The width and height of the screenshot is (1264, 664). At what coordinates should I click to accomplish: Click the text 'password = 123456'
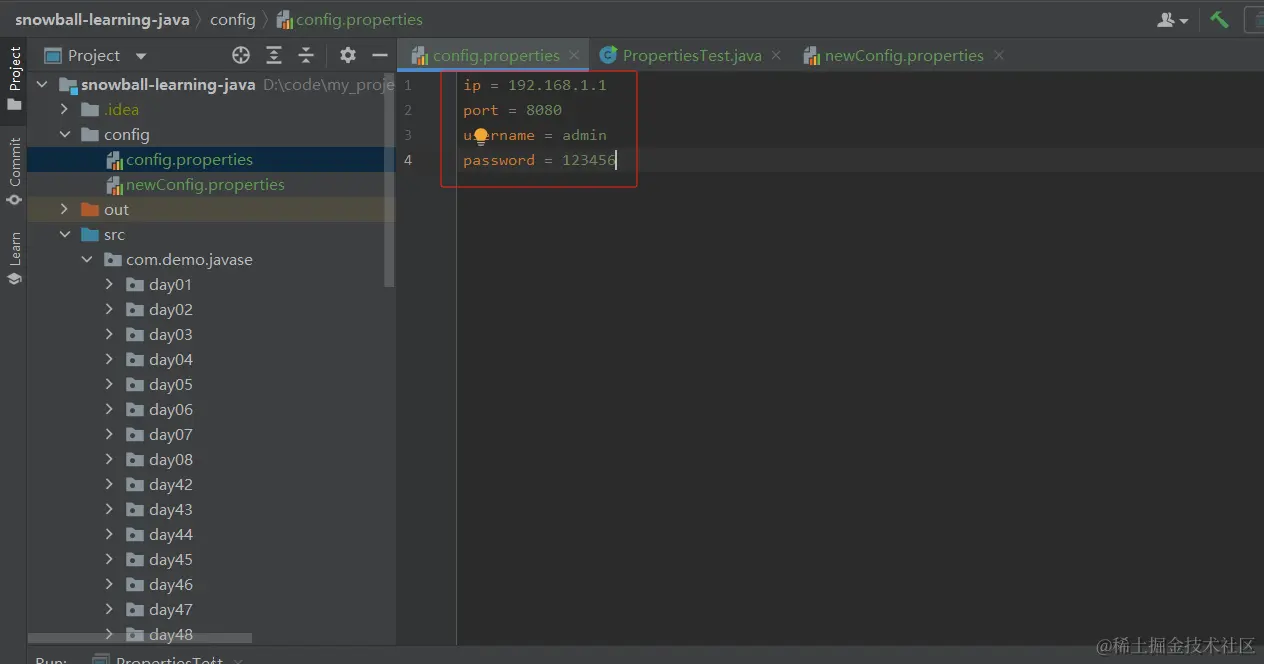[x=540, y=160]
